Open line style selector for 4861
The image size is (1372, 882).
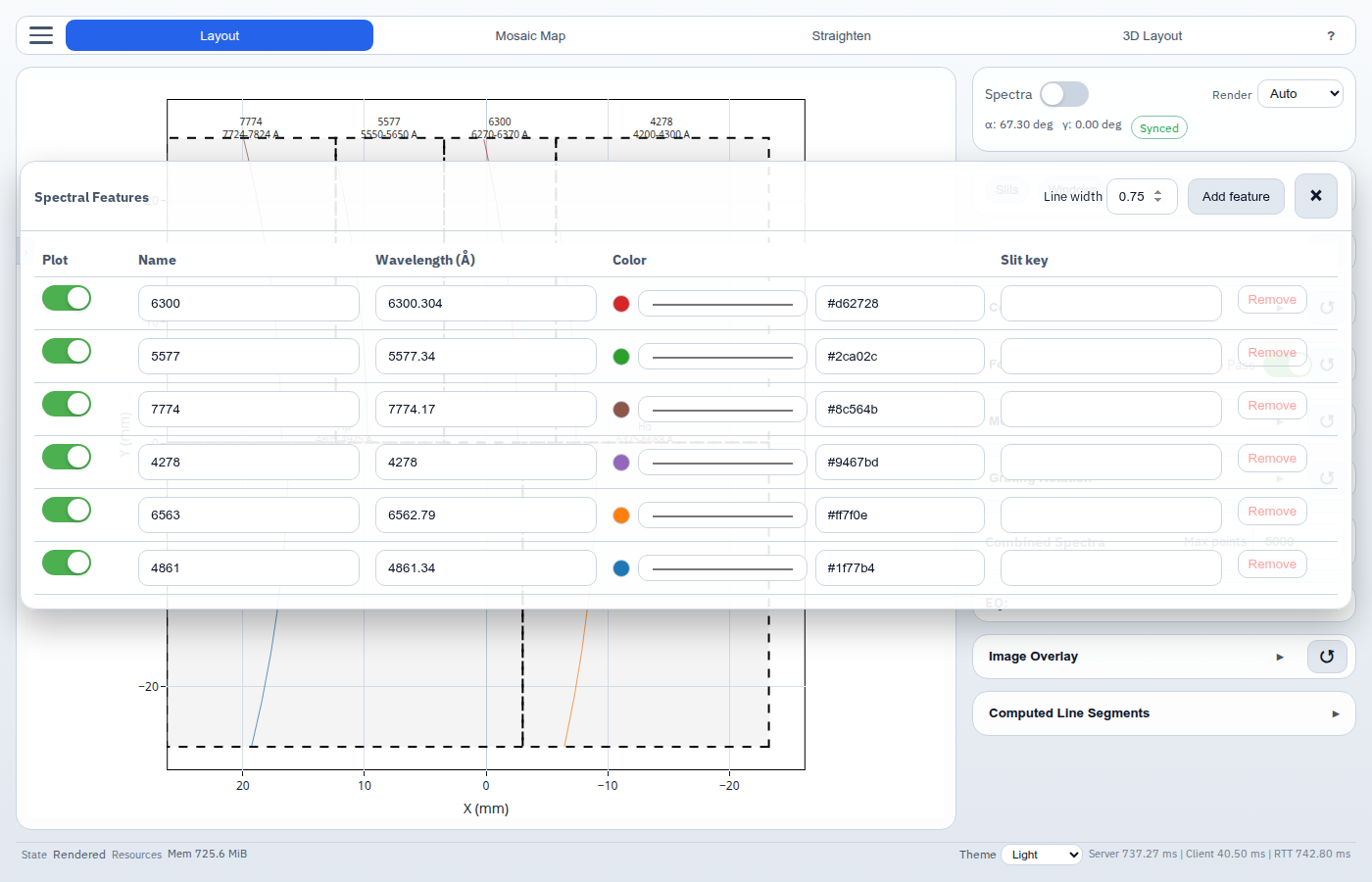(722, 568)
